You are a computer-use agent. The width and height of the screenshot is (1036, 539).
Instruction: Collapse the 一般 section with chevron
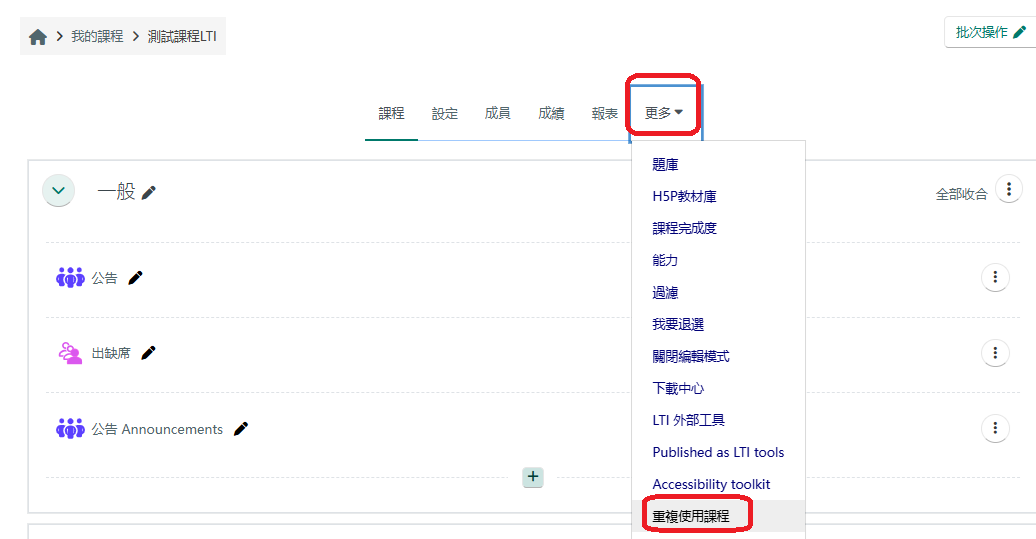click(59, 190)
